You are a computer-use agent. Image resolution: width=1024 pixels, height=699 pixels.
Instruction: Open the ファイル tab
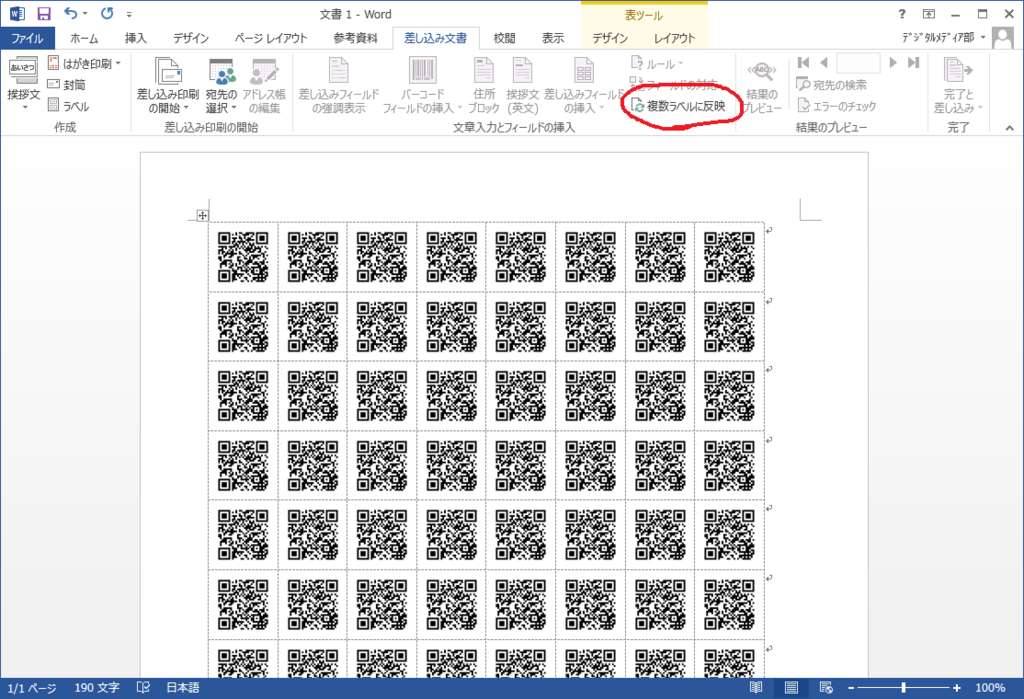tap(27, 38)
